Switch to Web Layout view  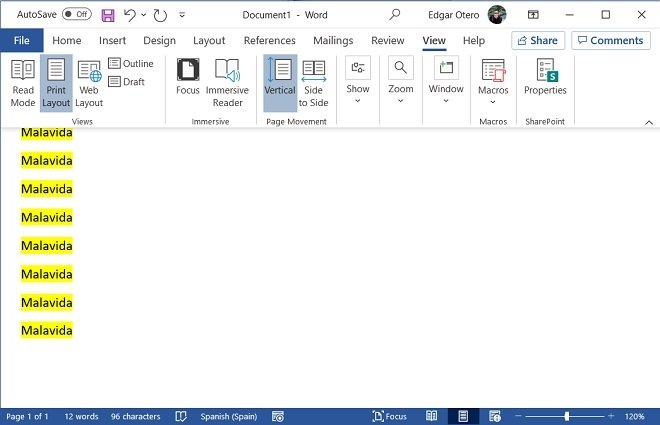tap(89, 83)
